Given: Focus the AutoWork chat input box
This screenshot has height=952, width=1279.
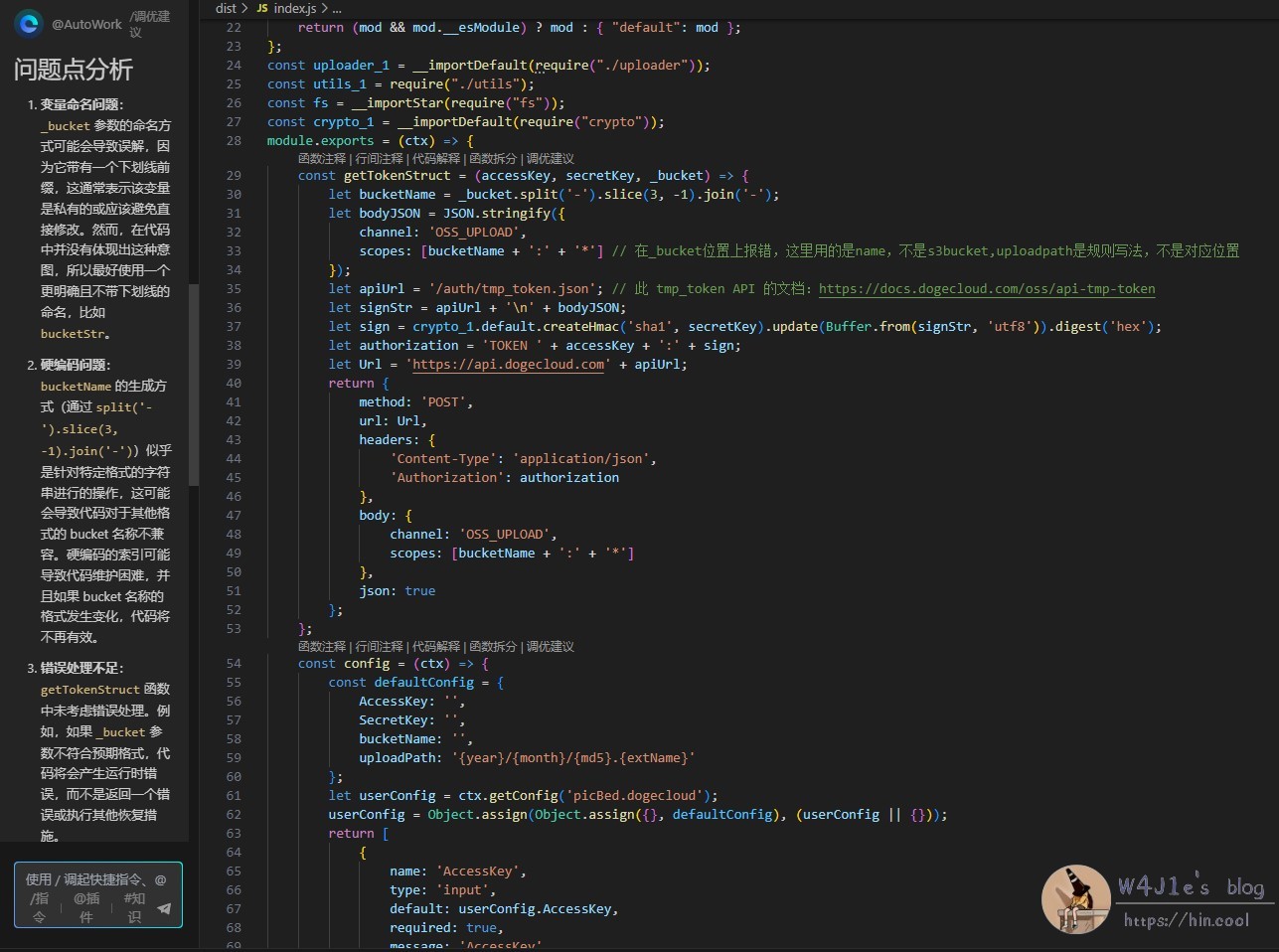Looking at the screenshot, I should (97, 879).
